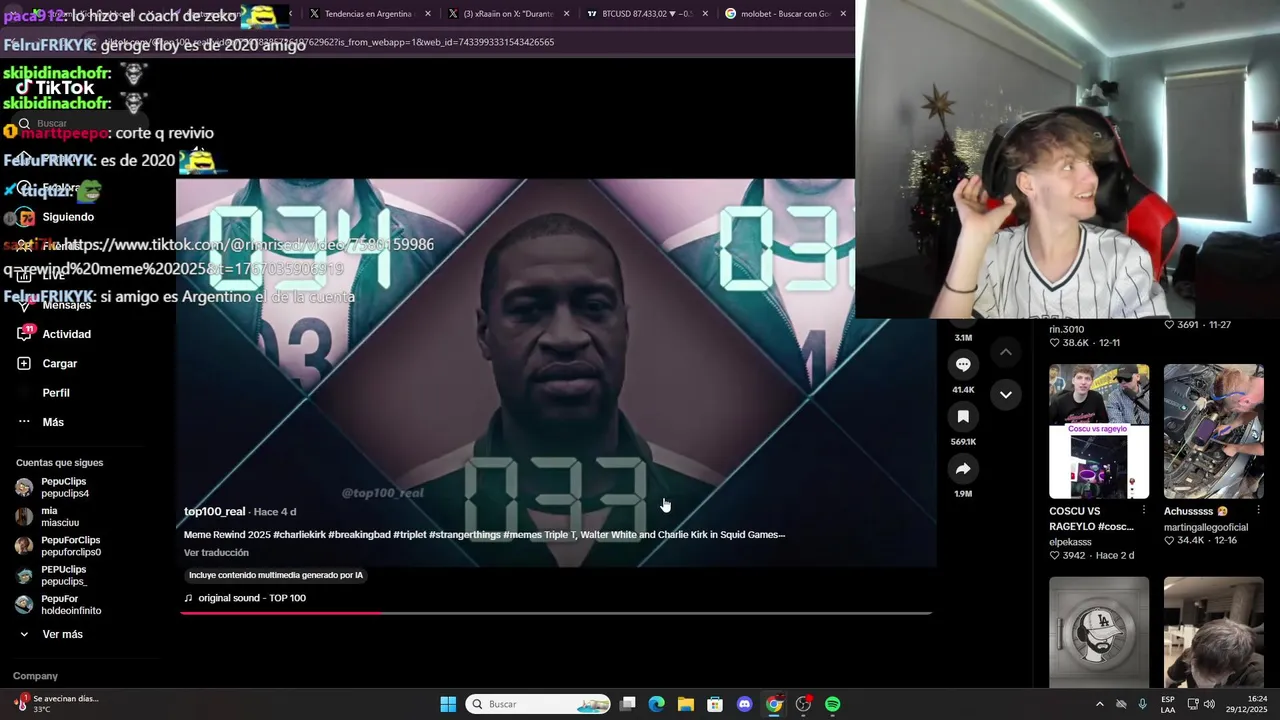1280x720 pixels.
Task: Close the Tendencias en Argentina tab
Action: click(x=429, y=14)
